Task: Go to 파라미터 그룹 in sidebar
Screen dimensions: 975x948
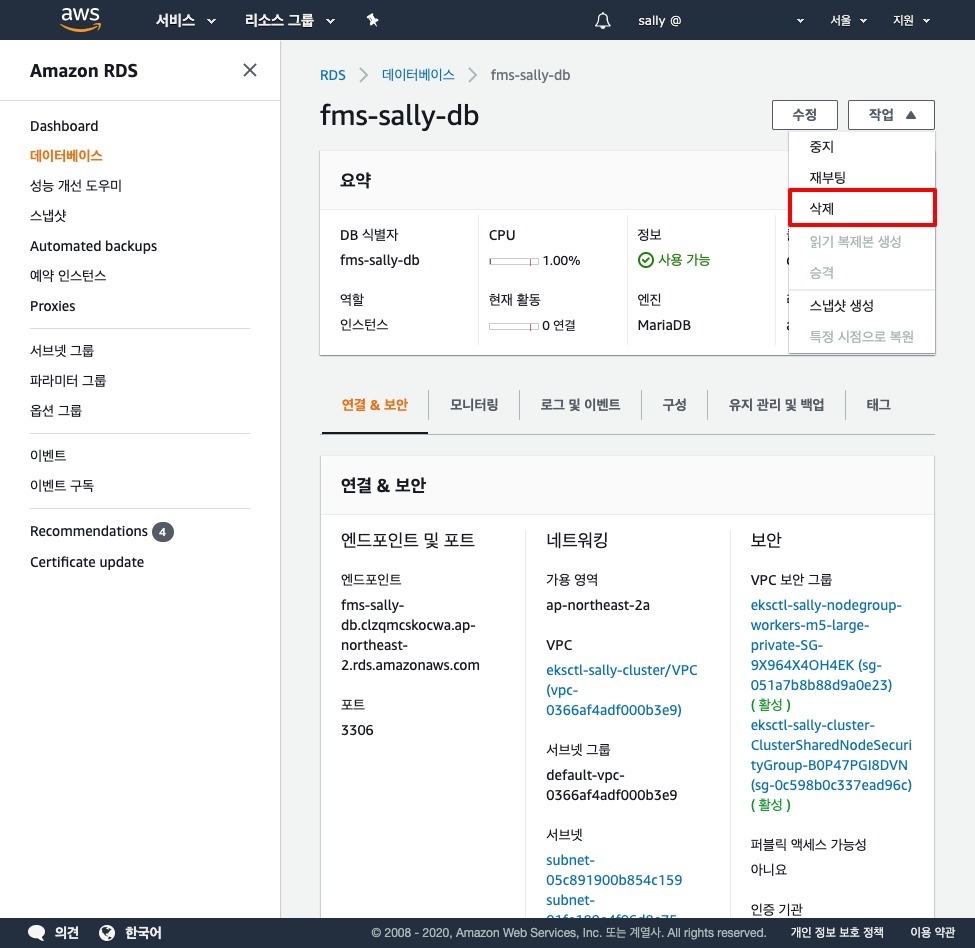Action: tap(68, 380)
